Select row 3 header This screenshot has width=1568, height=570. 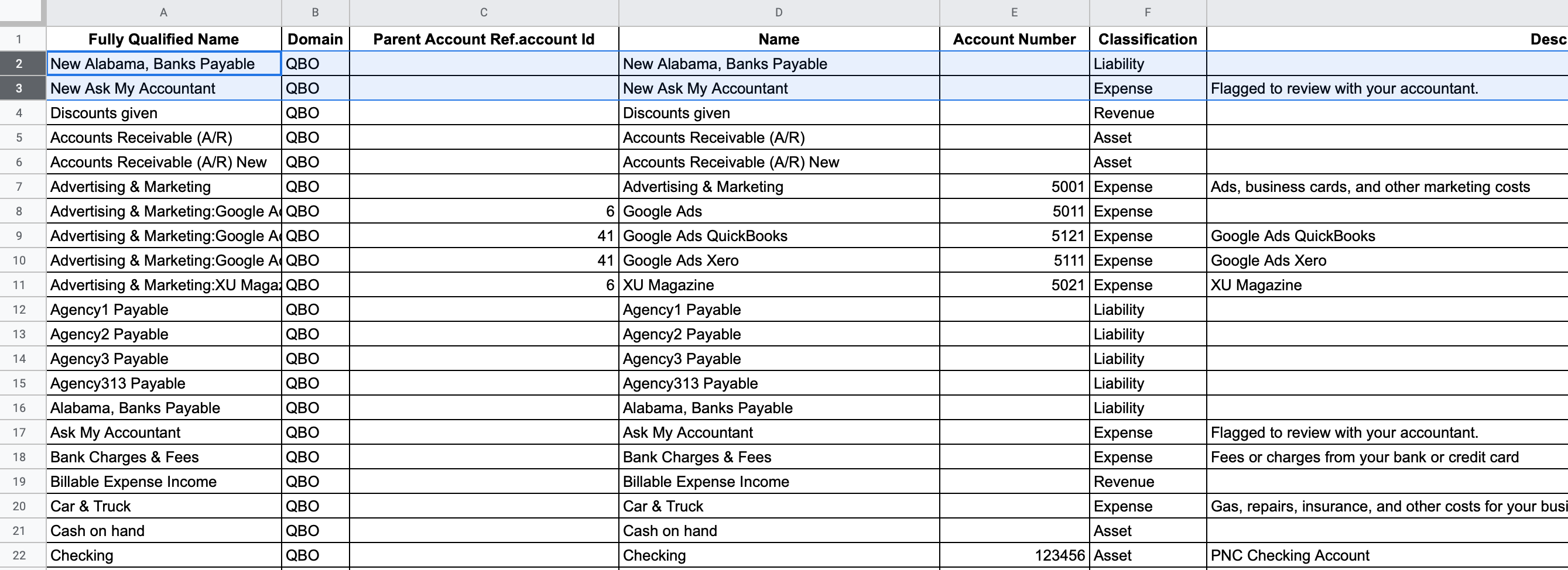pyautogui.click(x=19, y=88)
